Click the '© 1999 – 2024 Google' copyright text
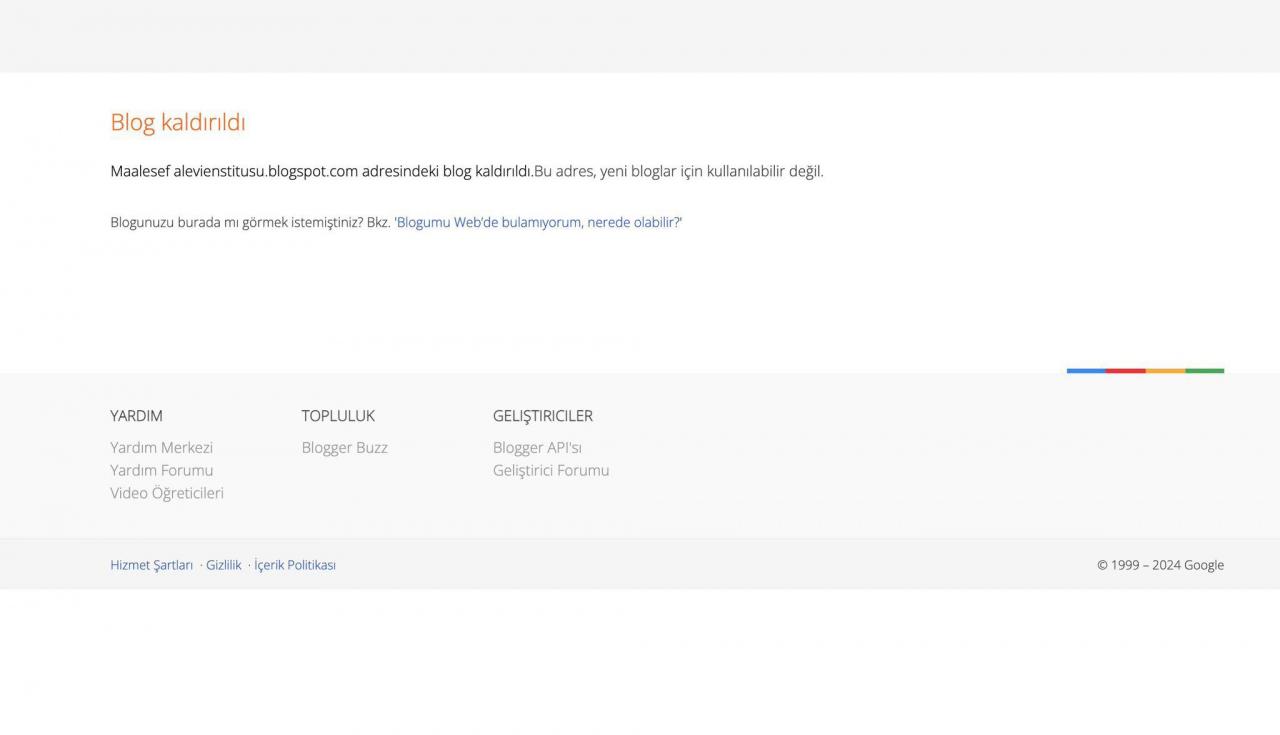1280x735 pixels. [x=1160, y=565]
